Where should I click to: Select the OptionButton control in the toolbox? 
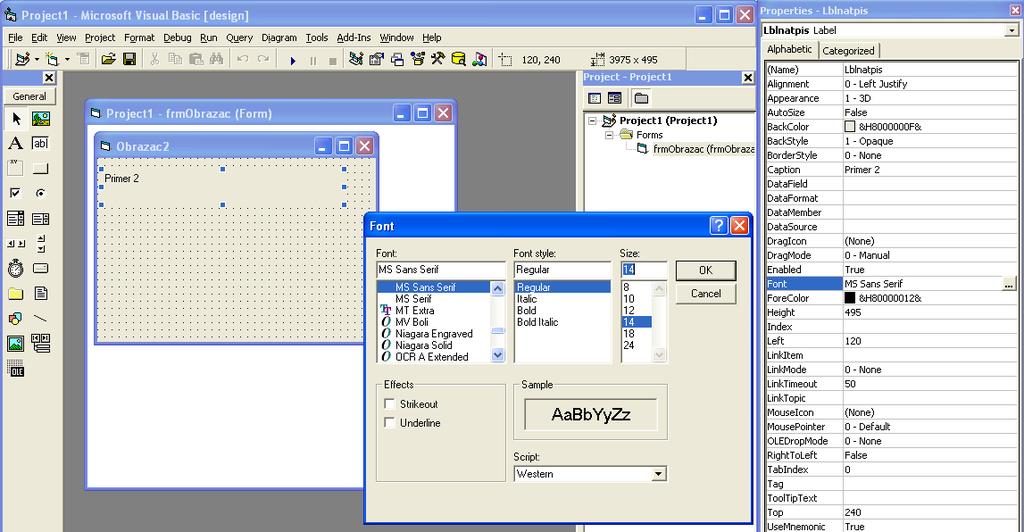tap(40, 193)
